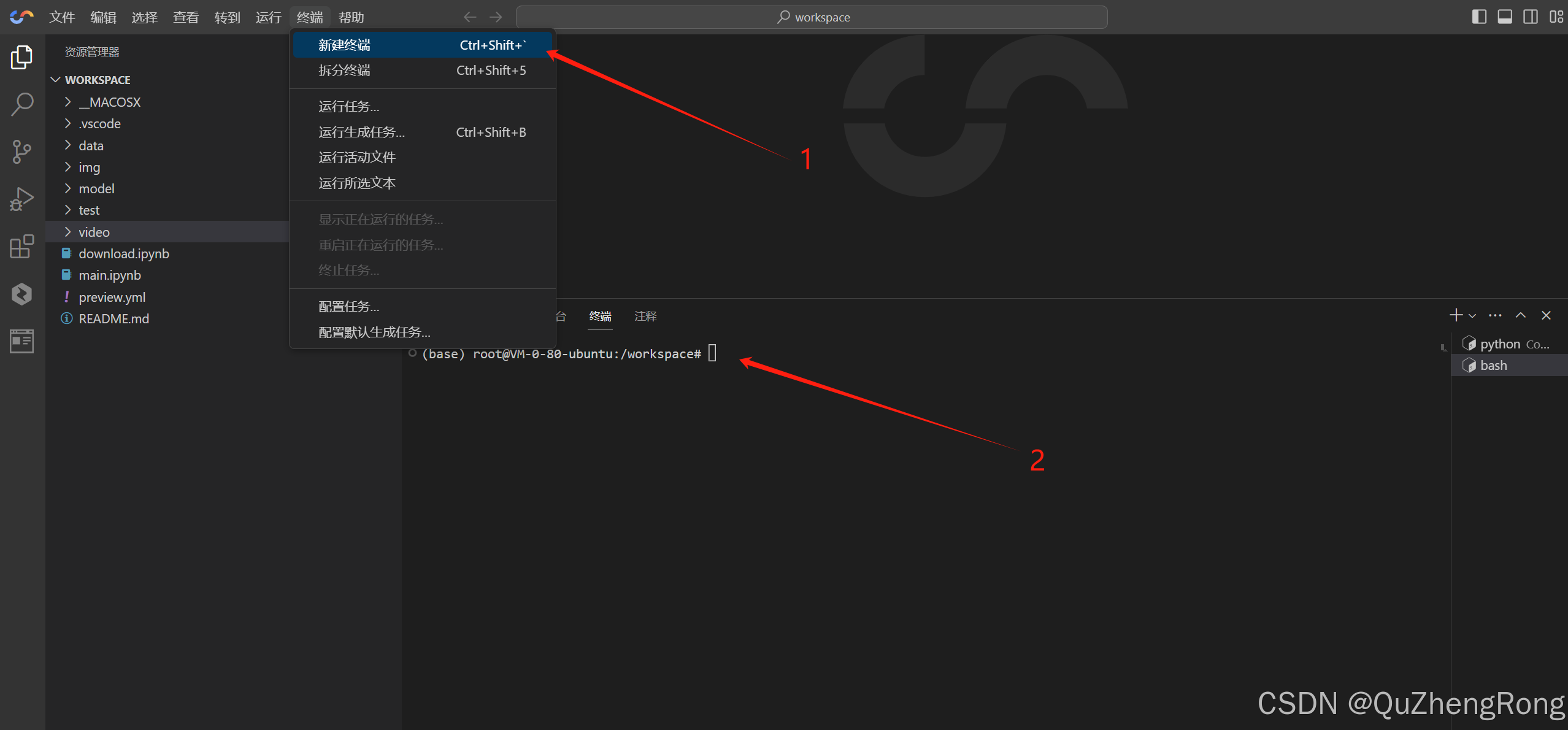Select 新建终端 menu entry
Screen dimensions: 1568x730
[x=344, y=45]
